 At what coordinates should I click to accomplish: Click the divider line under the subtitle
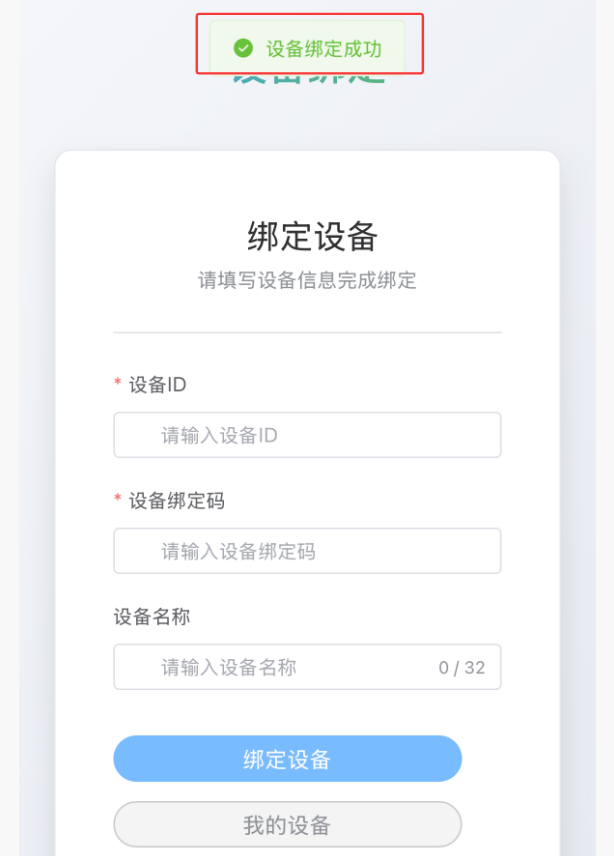pos(307,332)
